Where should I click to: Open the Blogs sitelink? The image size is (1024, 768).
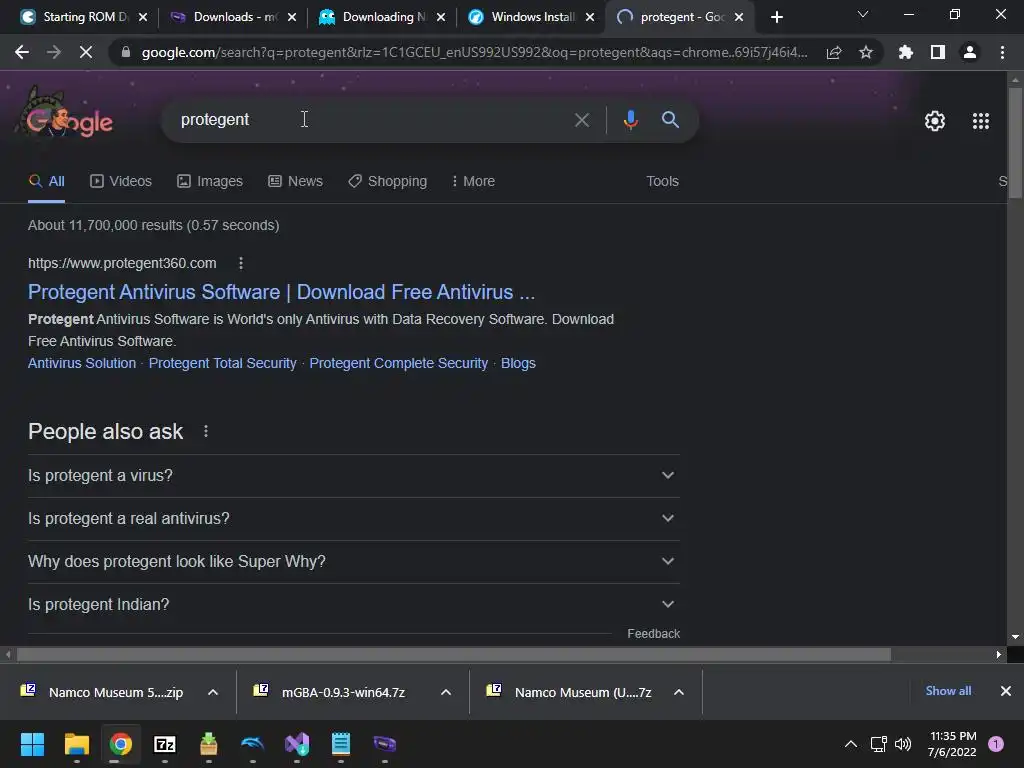518,363
